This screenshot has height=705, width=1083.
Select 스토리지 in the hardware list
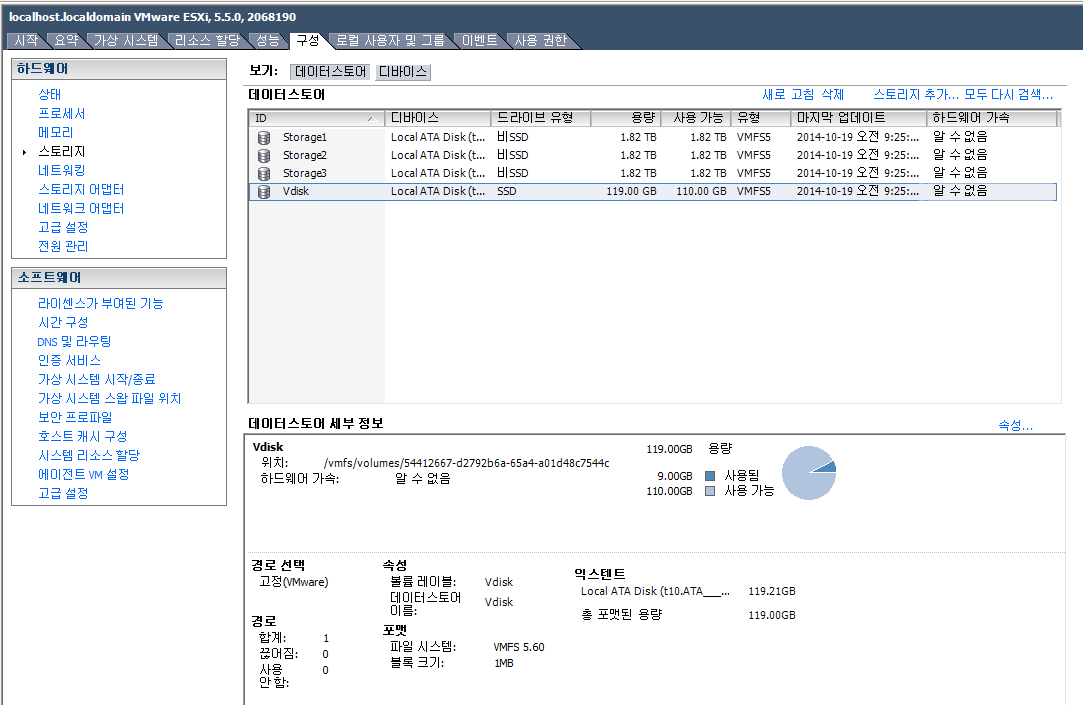pyautogui.click(x=61, y=151)
